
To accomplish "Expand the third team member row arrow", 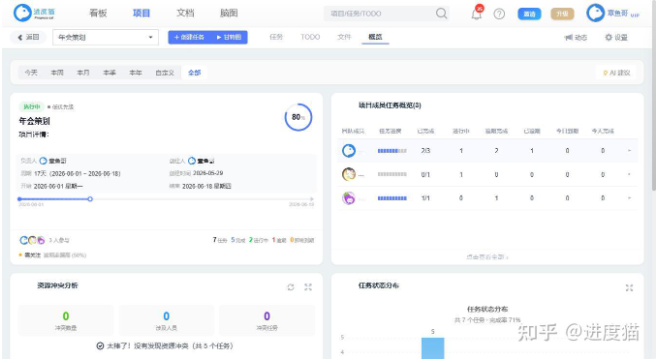I will (630, 198).
